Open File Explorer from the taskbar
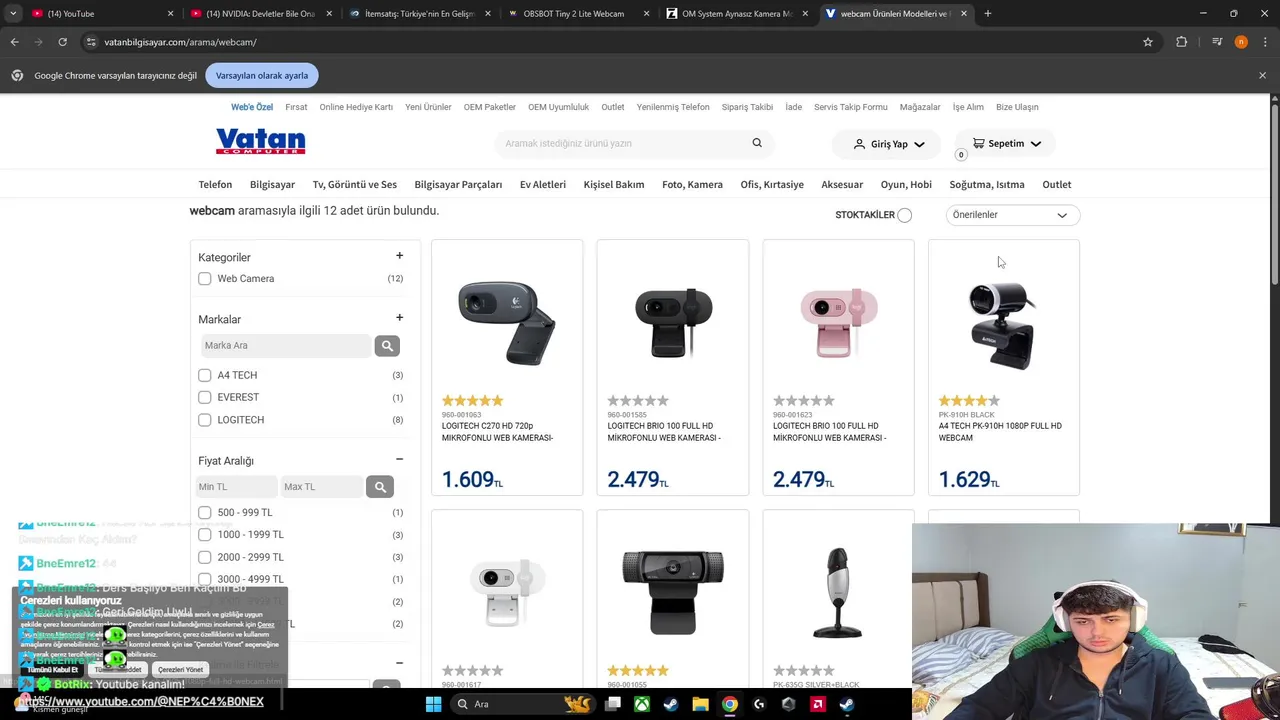1280x720 pixels. 700,704
